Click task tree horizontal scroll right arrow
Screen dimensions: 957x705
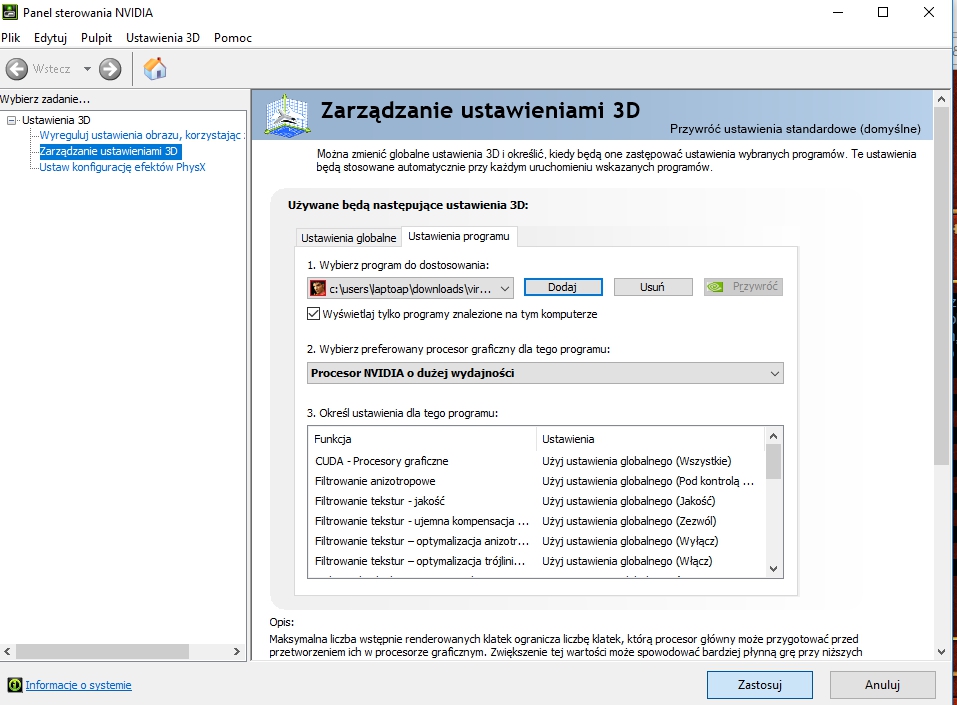point(237,652)
